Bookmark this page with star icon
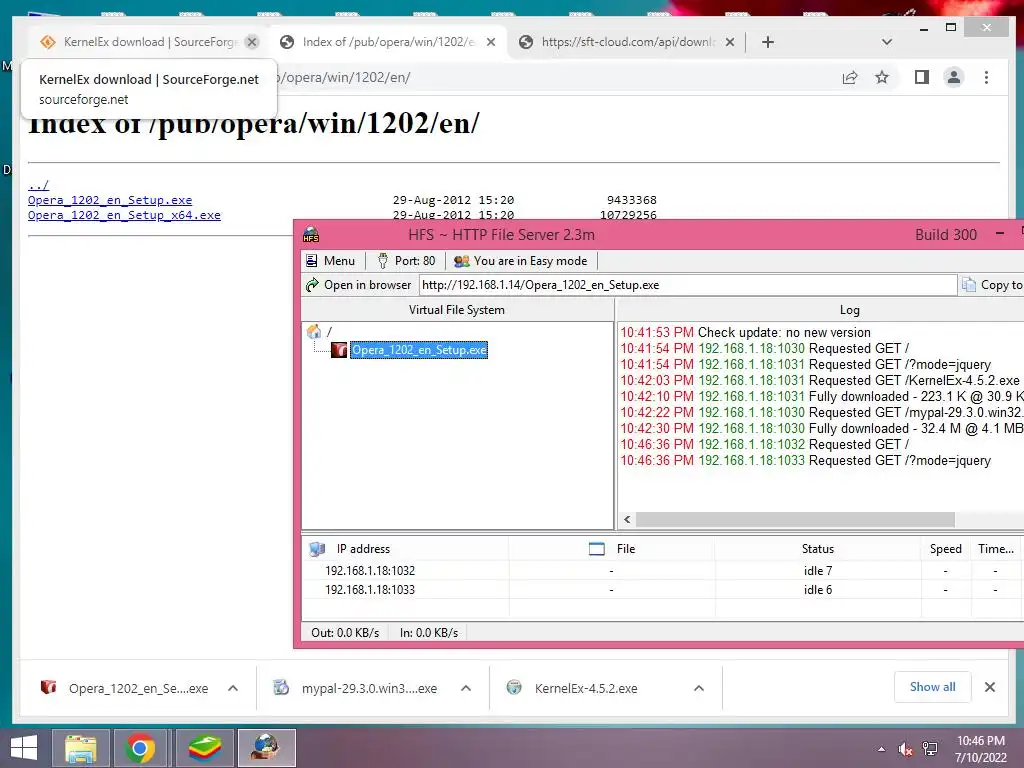The width and height of the screenshot is (1024, 768). (x=882, y=78)
